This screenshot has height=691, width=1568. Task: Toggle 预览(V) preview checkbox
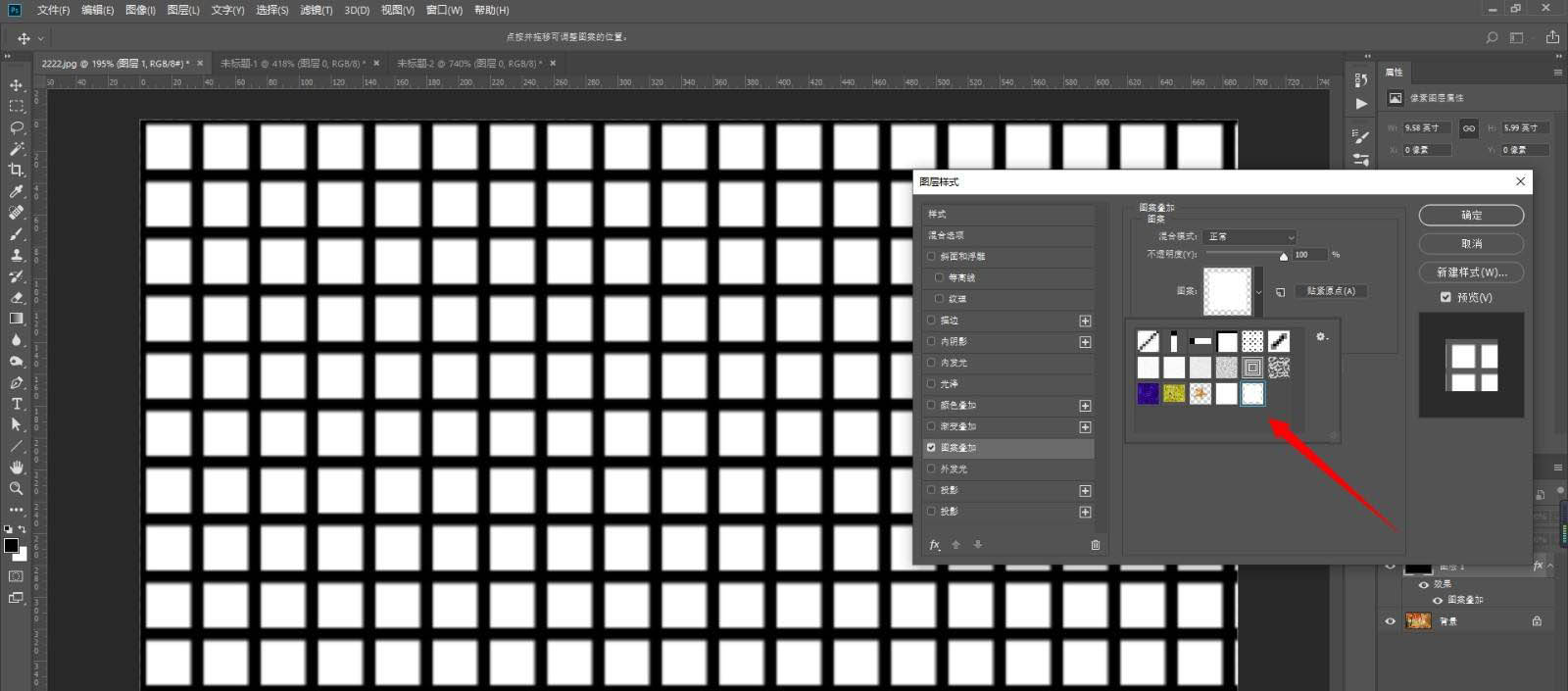click(1445, 297)
